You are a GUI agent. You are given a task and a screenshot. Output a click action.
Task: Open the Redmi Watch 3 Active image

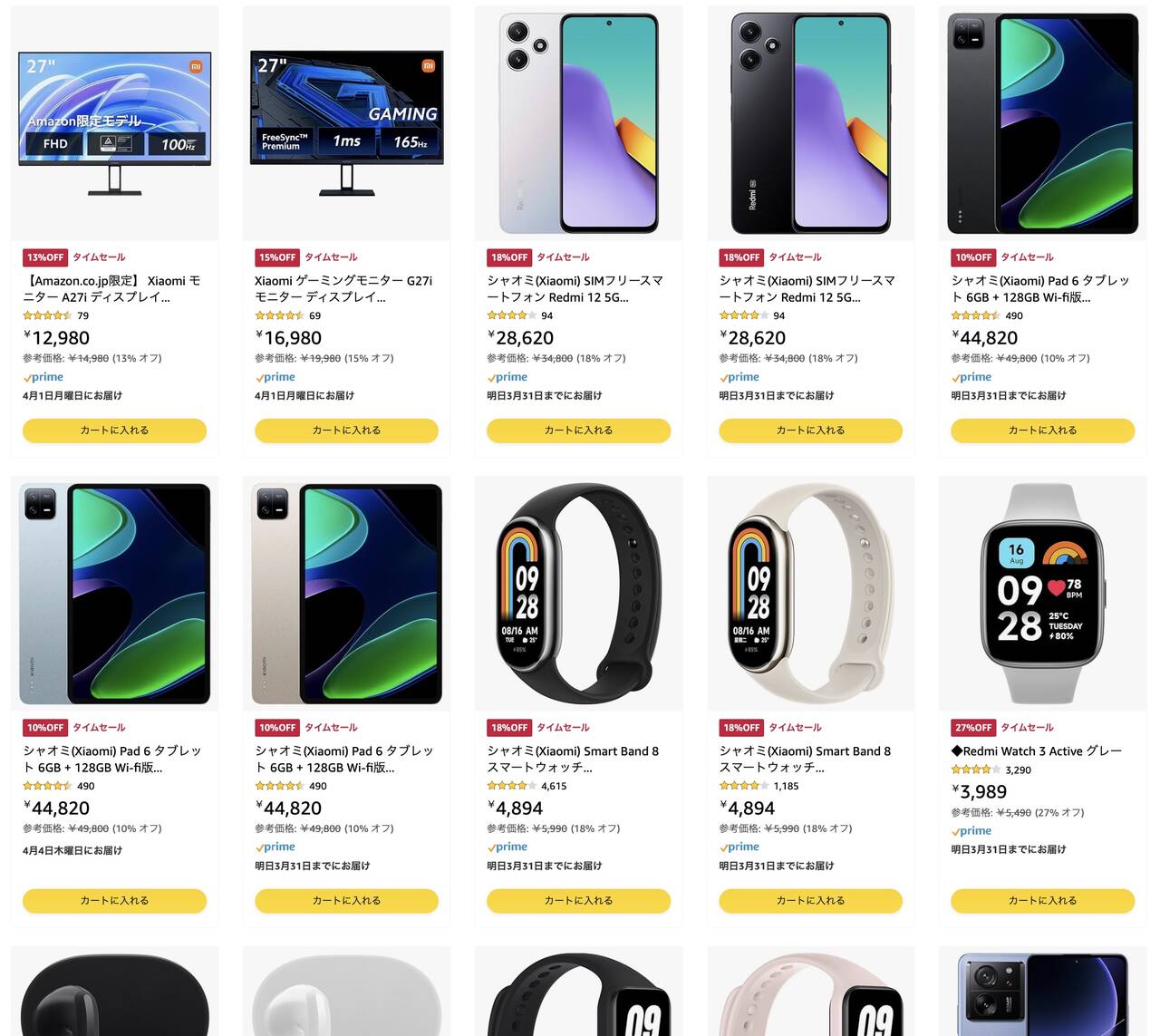[x=1042, y=594]
